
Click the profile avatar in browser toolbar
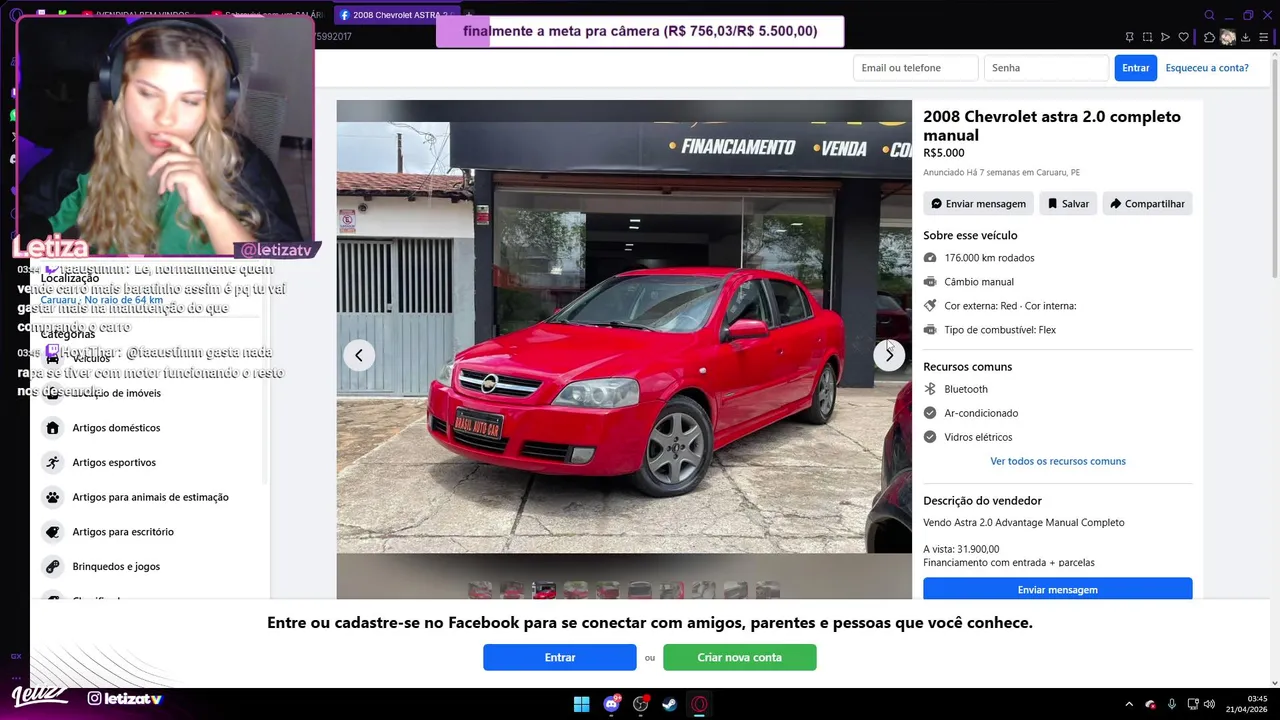[x=1228, y=37]
